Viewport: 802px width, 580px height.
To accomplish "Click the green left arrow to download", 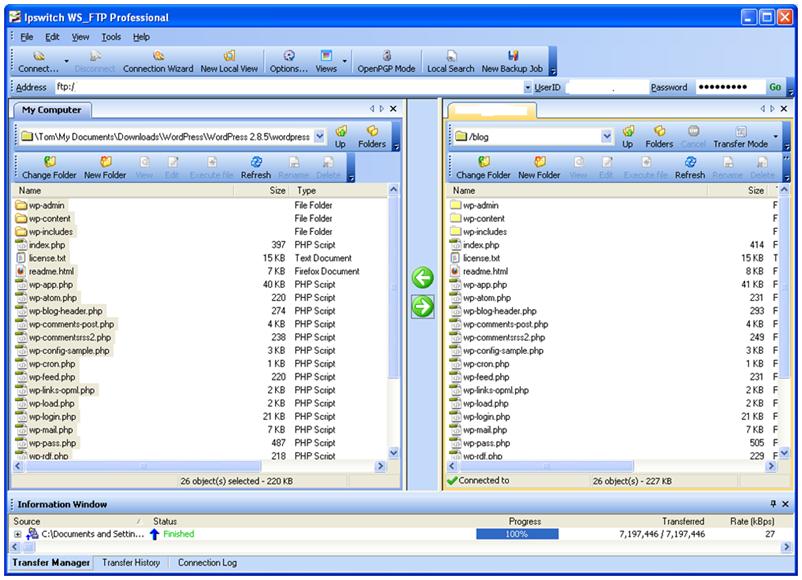I will [422, 278].
